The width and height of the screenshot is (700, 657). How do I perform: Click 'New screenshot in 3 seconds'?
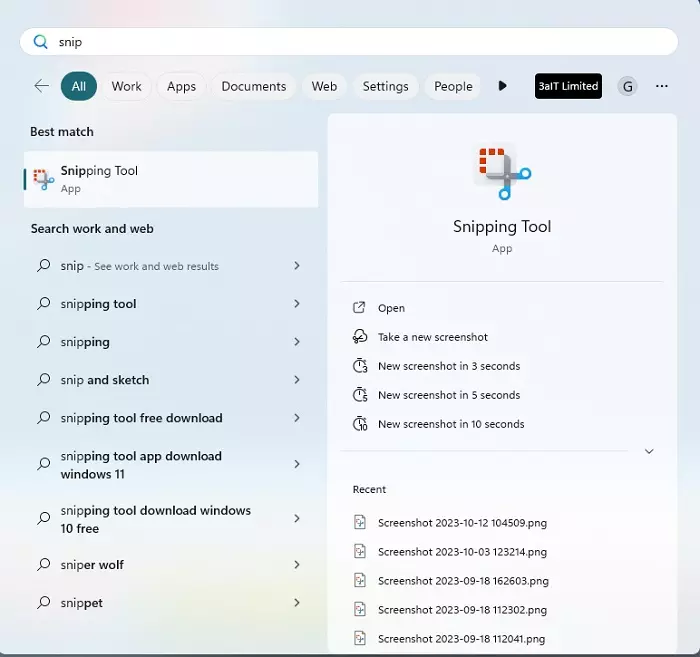449,366
